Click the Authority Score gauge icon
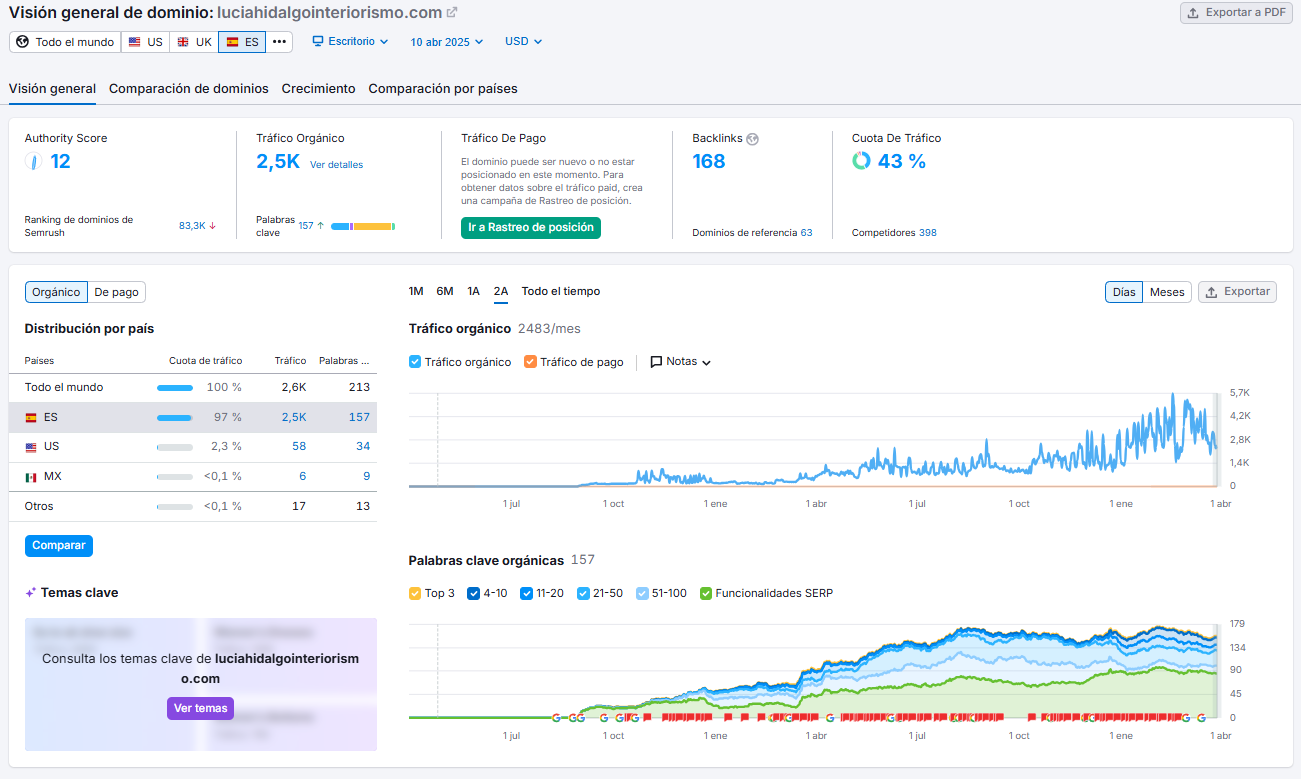Image resolution: width=1301 pixels, height=779 pixels. coord(33,161)
